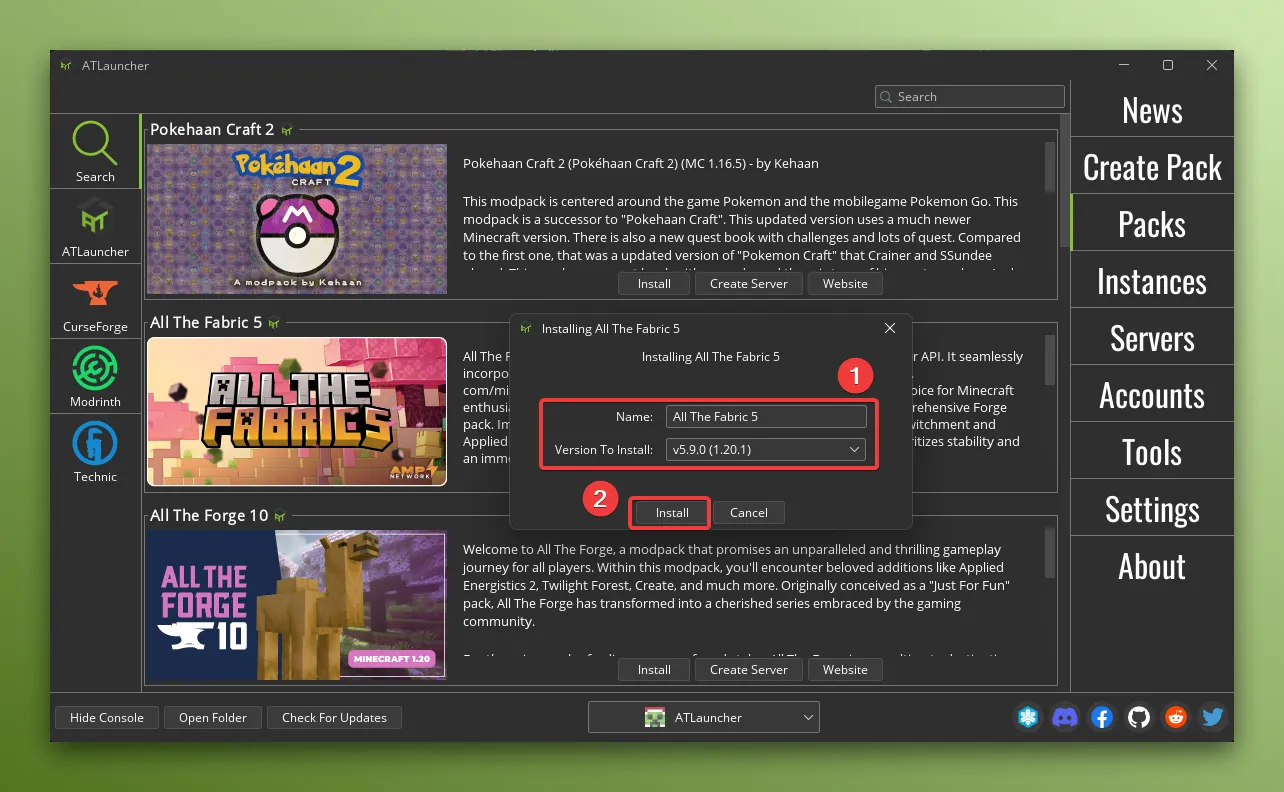
Task: Cancel the All The Fabric 5 installation
Action: tap(748, 512)
